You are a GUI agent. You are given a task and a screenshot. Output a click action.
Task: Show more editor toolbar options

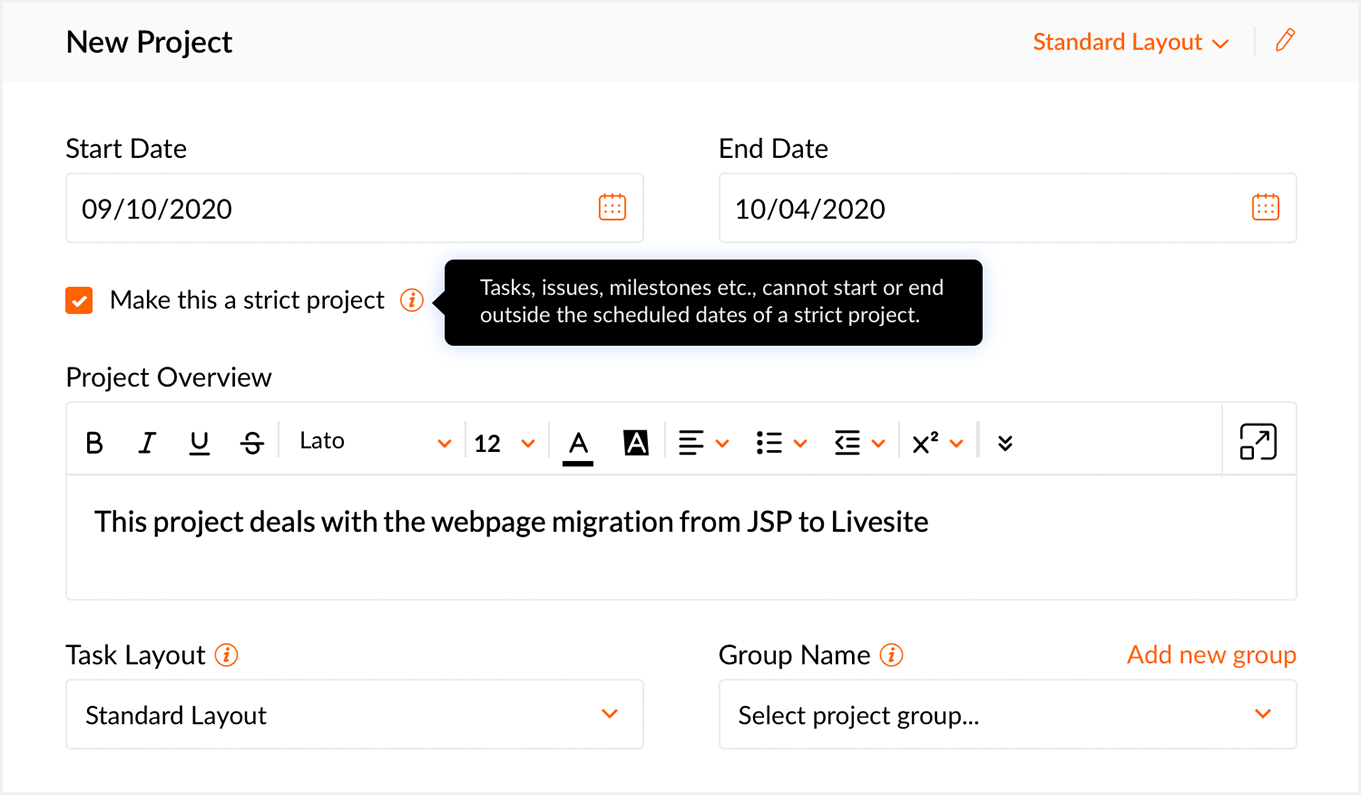(1005, 443)
